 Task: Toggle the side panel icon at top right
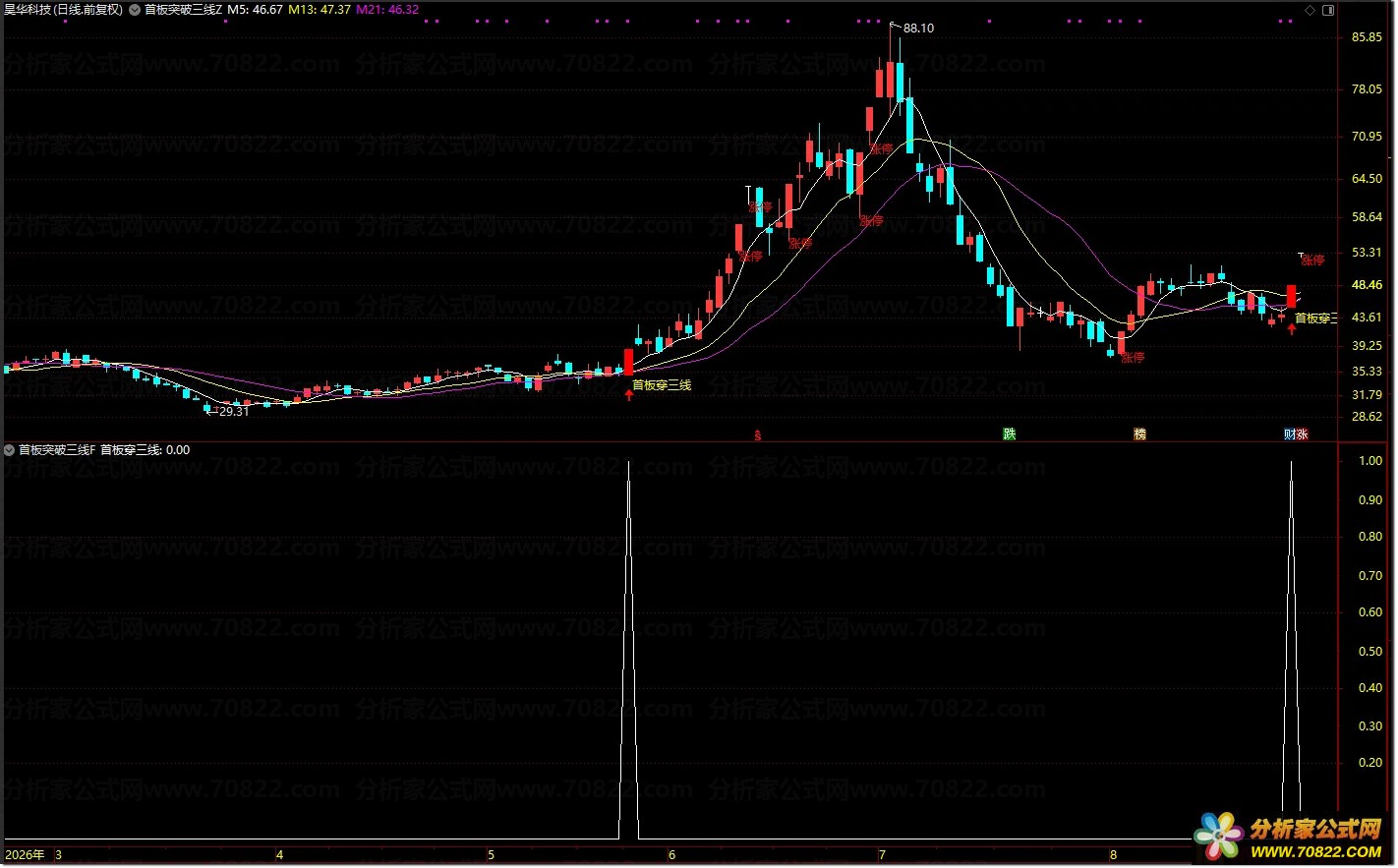tap(1327, 10)
